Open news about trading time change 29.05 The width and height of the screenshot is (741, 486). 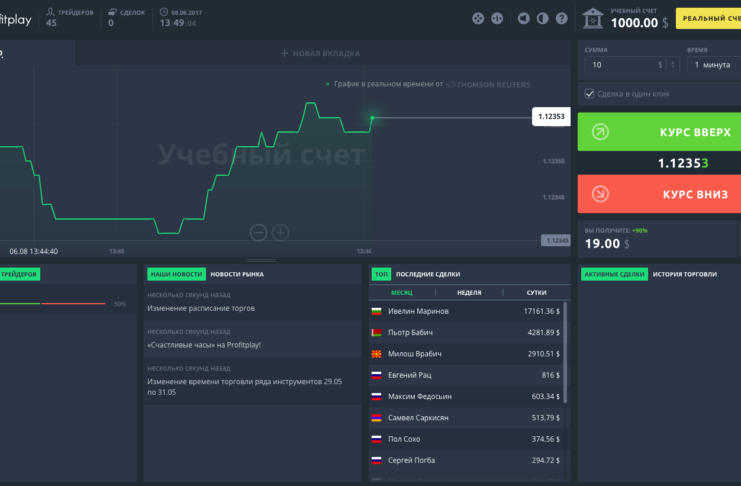(244, 387)
